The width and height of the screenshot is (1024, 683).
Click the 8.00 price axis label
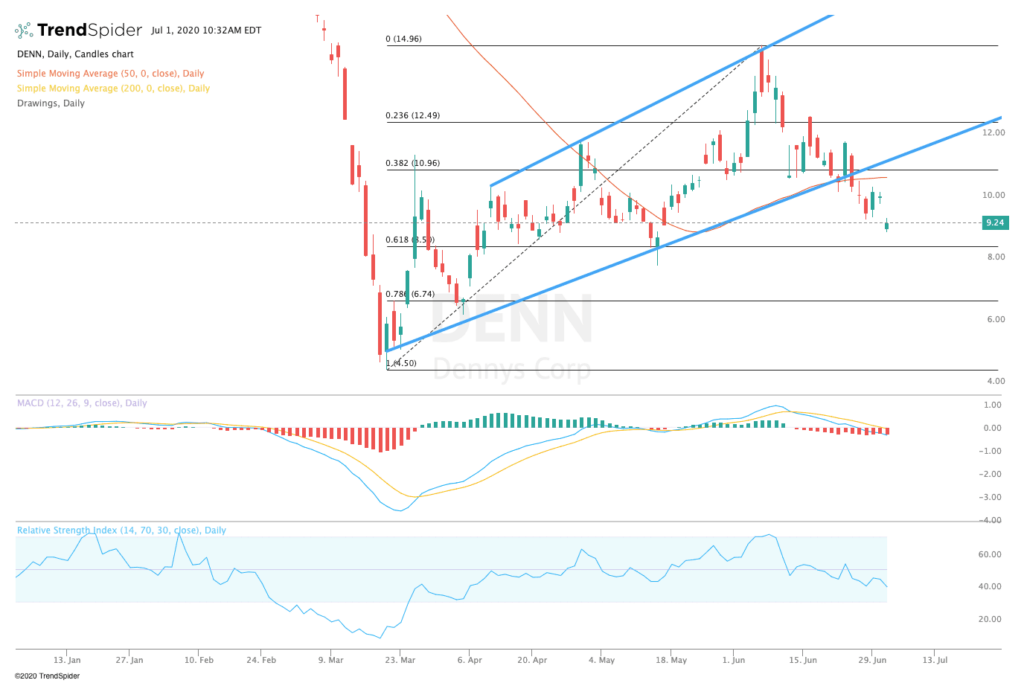[996, 257]
